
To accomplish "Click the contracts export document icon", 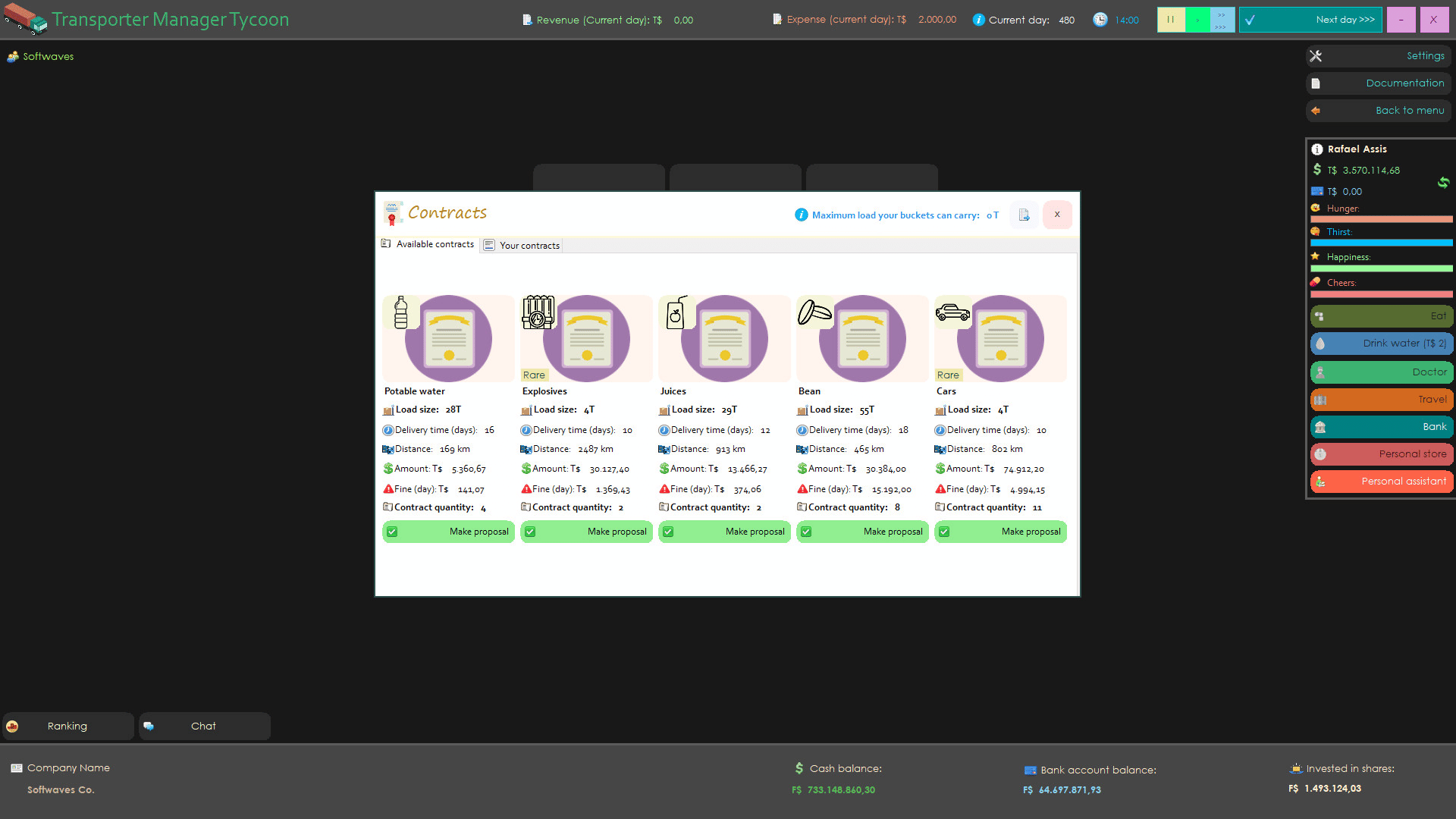I will tap(1024, 215).
